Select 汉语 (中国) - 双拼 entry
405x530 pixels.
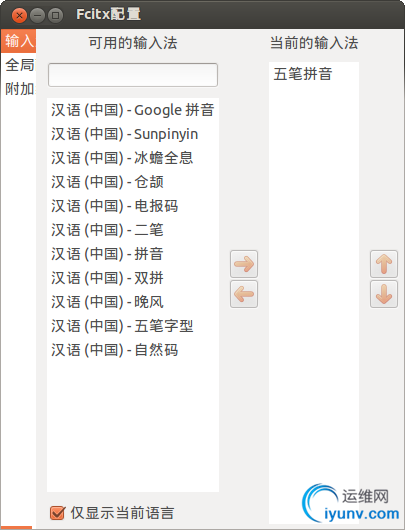pos(133,278)
